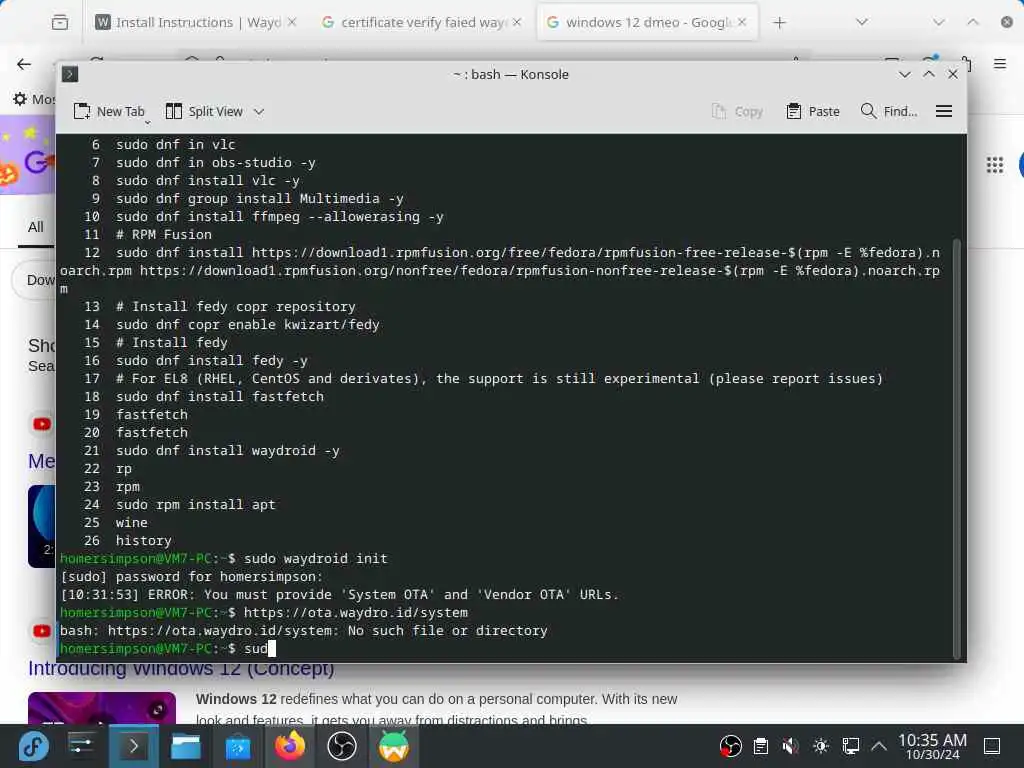The height and width of the screenshot is (768, 1024).
Task: Open Split View in Konsole
Action: tap(204, 112)
